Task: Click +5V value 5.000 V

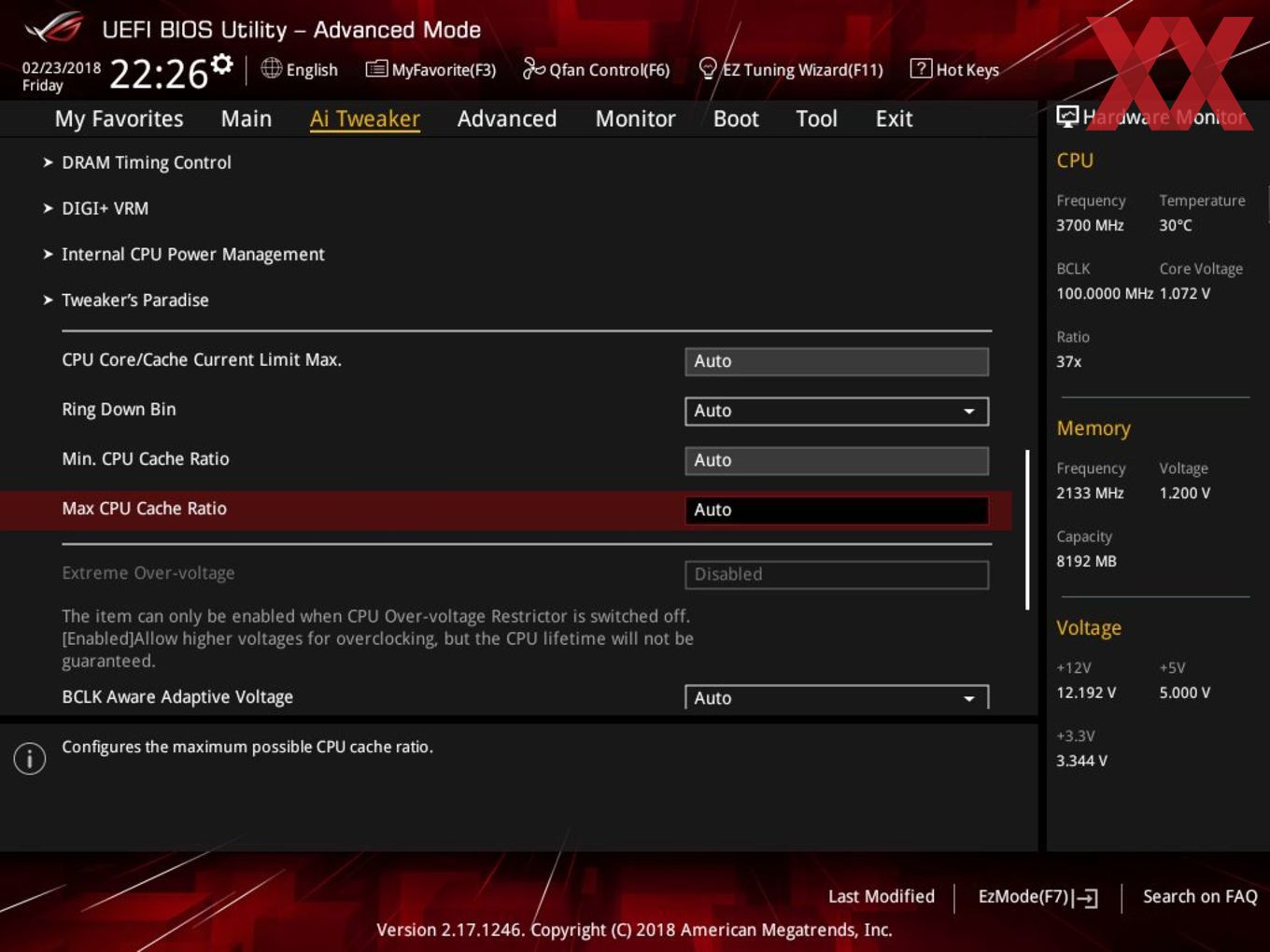Action: point(1185,693)
